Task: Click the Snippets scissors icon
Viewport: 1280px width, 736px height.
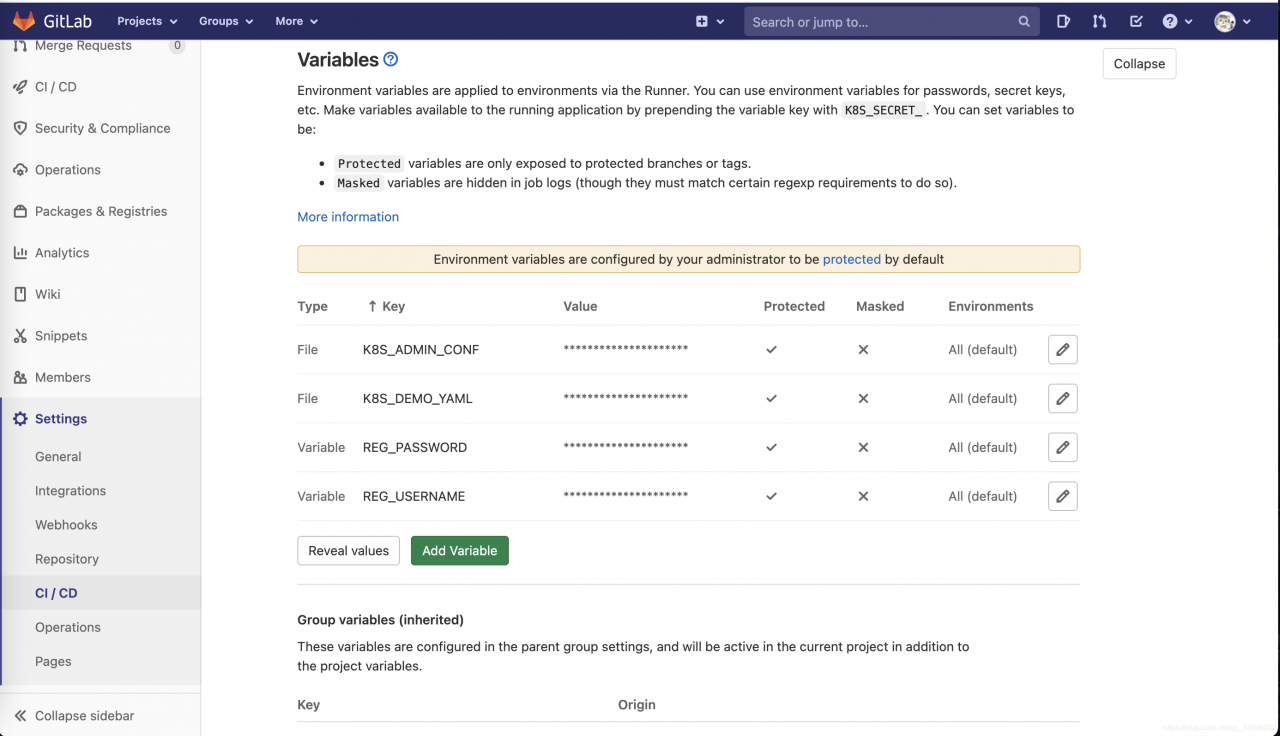Action: click(20, 336)
